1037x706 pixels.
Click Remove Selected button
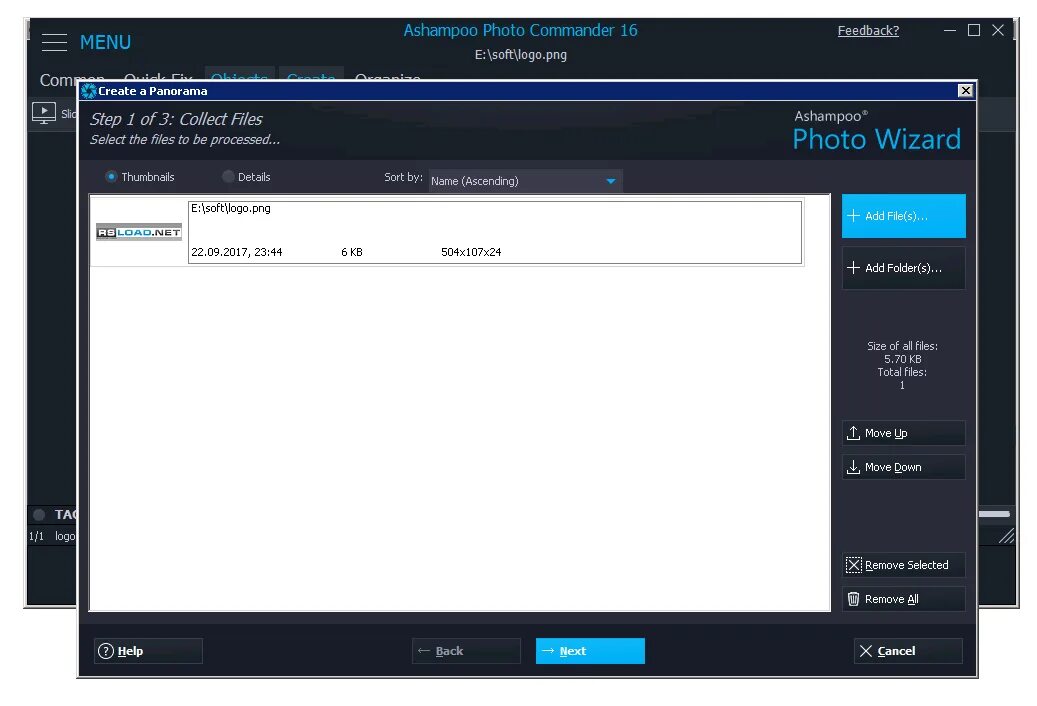tap(903, 565)
